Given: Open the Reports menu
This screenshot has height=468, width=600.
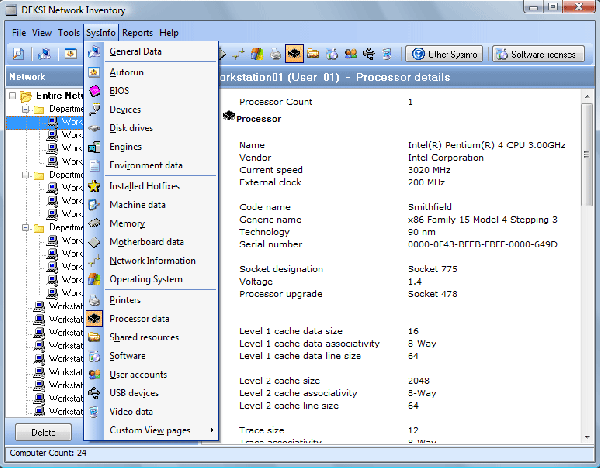Looking at the screenshot, I should pyautogui.click(x=137, y=33).
